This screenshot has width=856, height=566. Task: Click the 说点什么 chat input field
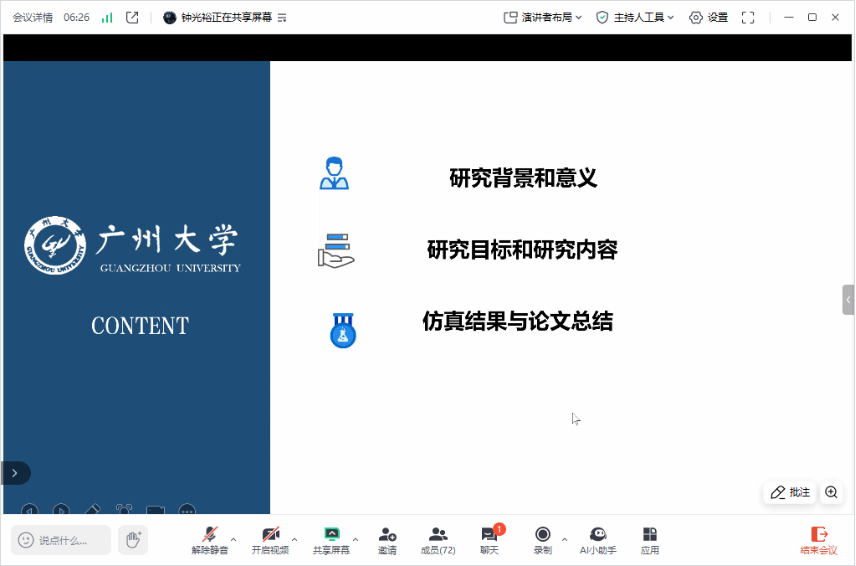tap(61, 540)
